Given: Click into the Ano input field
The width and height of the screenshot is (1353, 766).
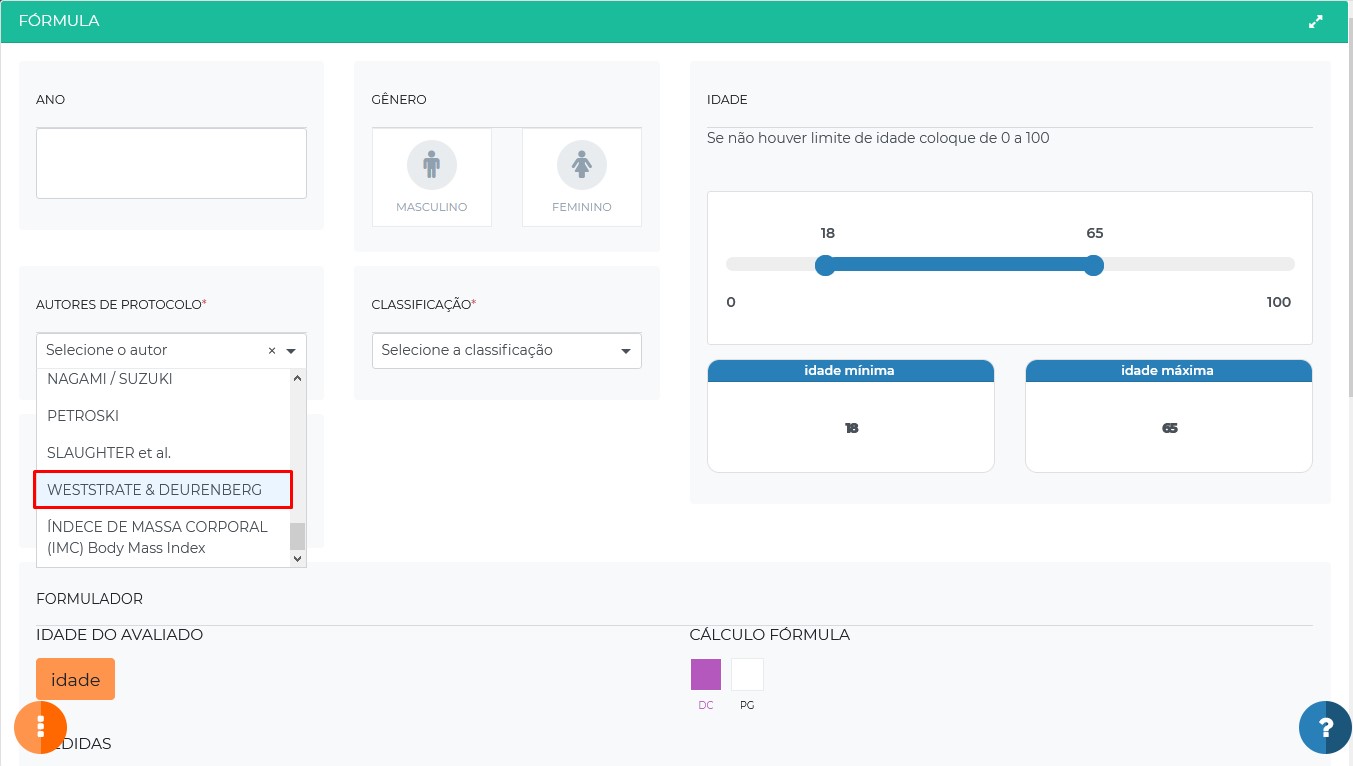Looking at the screenshot, I should (x=171, y=163).
